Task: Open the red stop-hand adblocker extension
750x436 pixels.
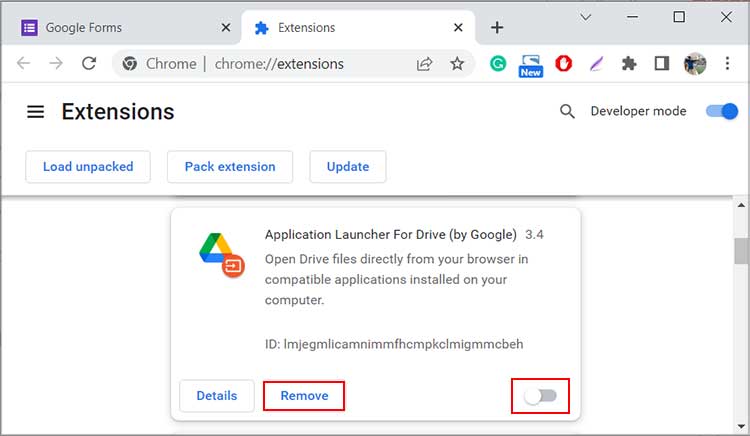Action: point(563,64)
